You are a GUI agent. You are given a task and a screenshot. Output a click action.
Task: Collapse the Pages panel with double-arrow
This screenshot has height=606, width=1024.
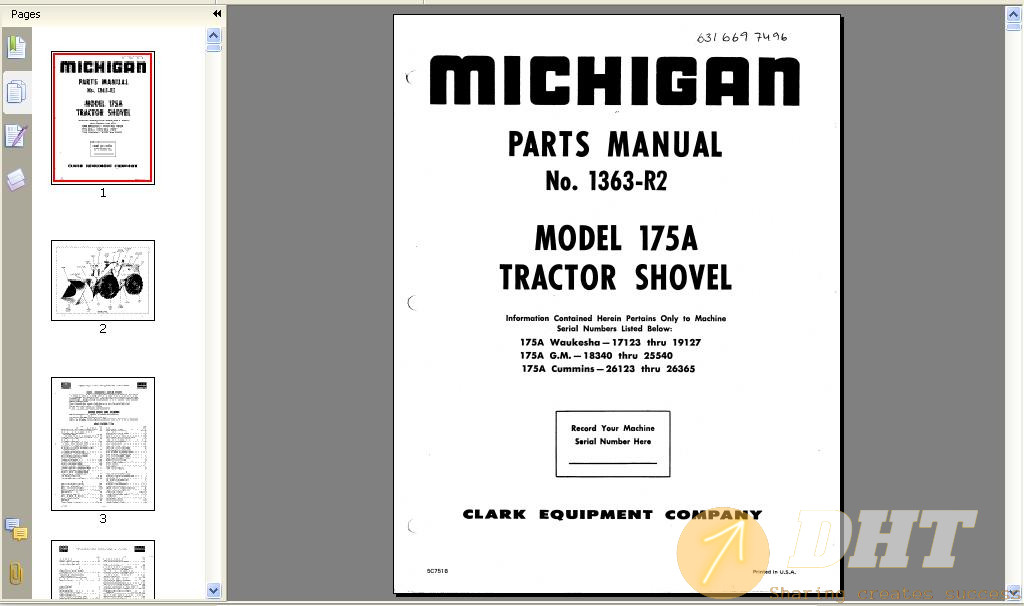217,14
